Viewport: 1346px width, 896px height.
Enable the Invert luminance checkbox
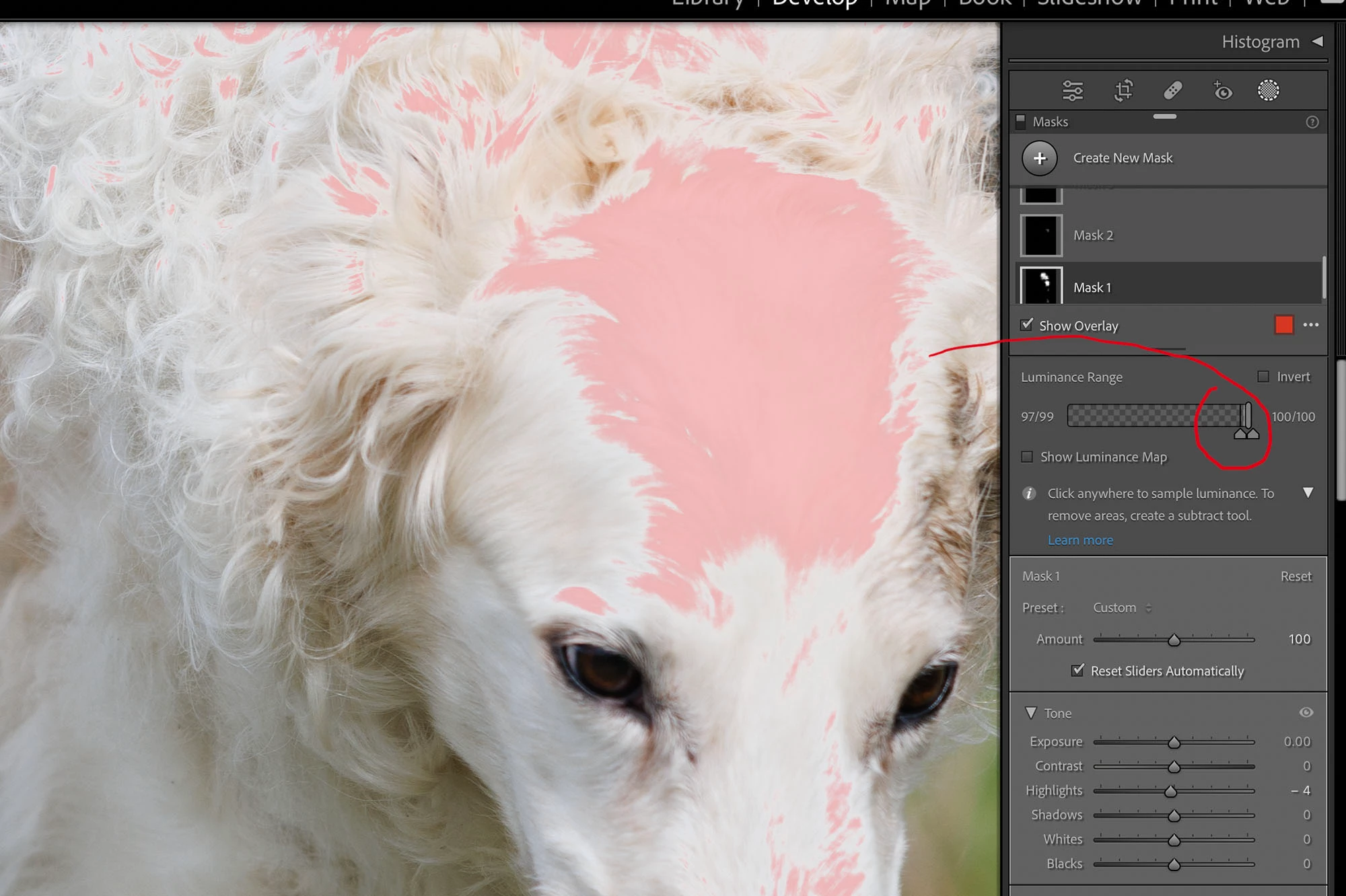pos(1263,377)
